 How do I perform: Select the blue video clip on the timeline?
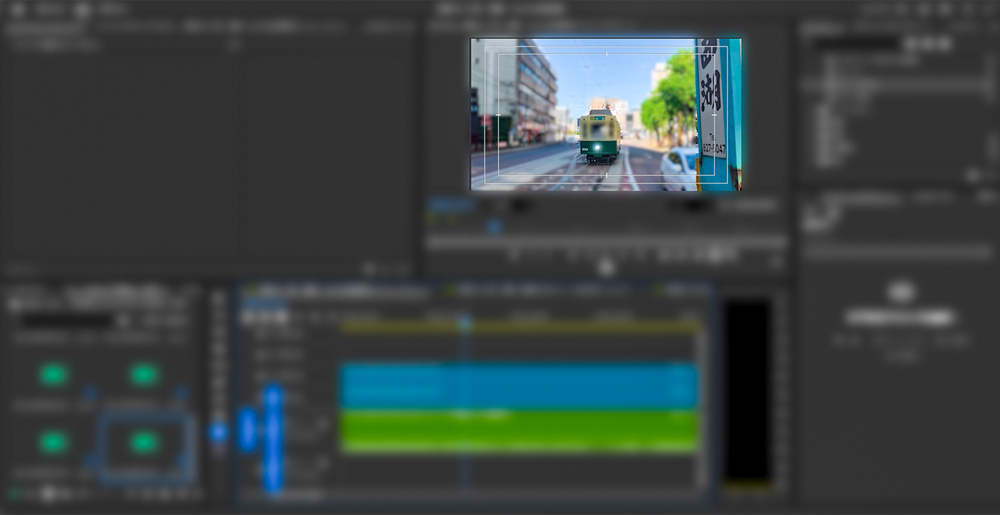518,386
